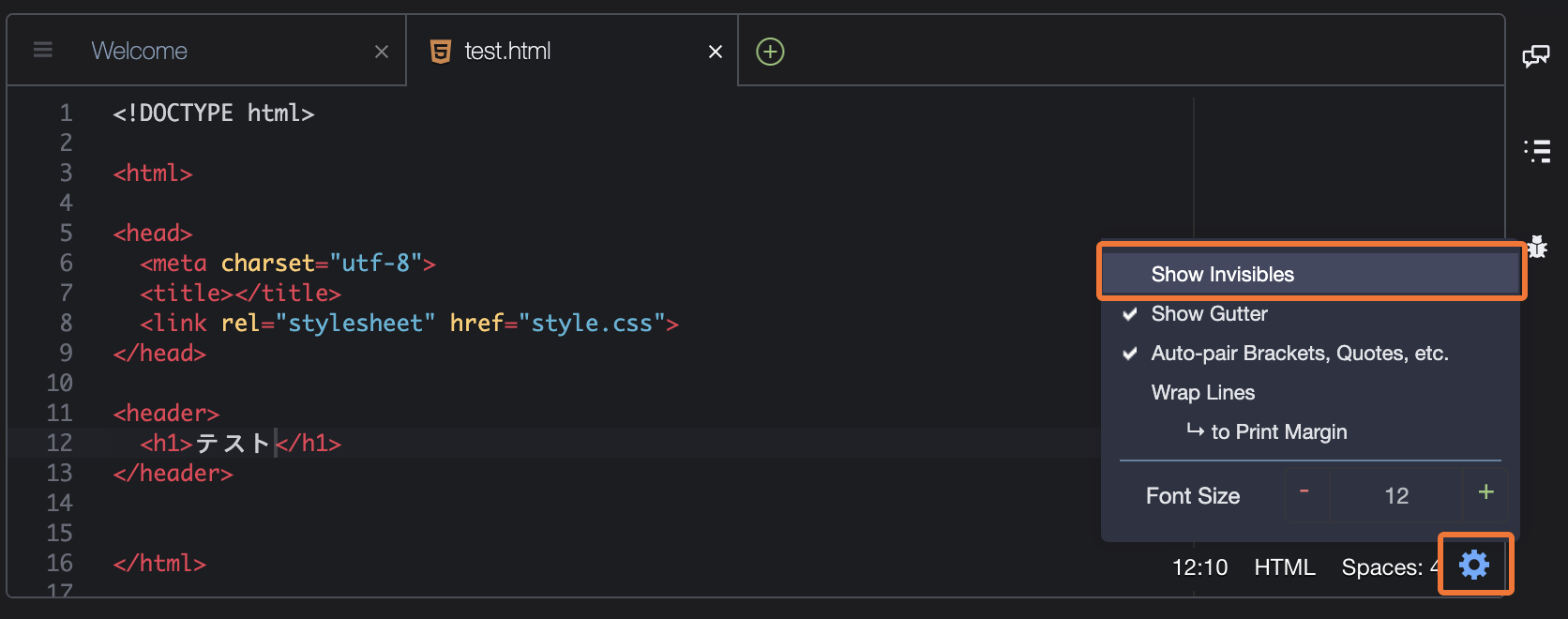Screen dimensions: 1568x619
Task: Toggle Wrap Lines option
Action: click(x=1202, y=393)
